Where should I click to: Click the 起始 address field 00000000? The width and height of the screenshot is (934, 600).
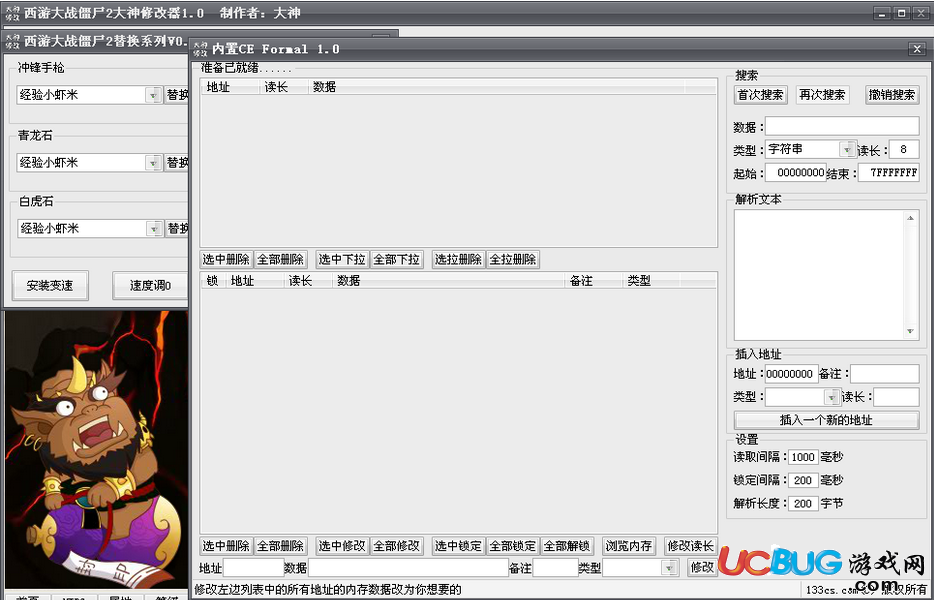pos(795,173)
